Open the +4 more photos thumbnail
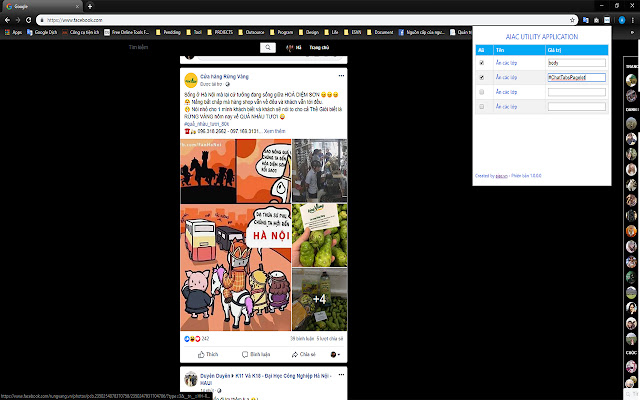Screen dimensions: 640x400 point(320,298)
